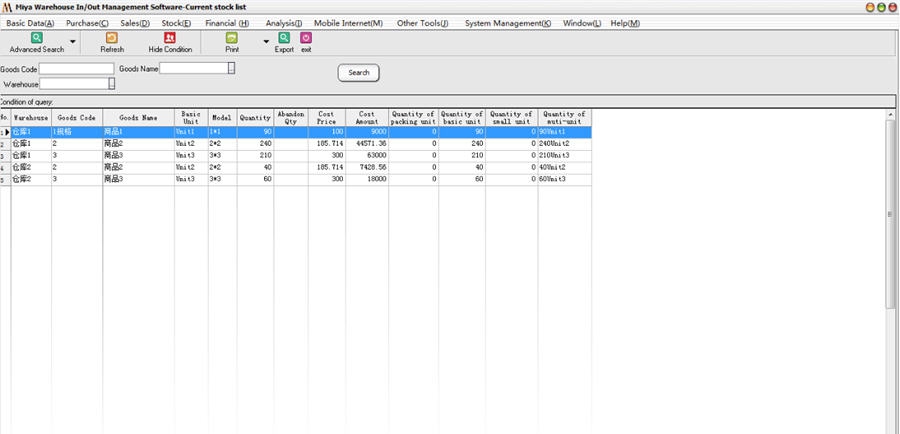This screenshot has height=434, width=900.
Task: Open the System Management menu
Action: (507, 23)
